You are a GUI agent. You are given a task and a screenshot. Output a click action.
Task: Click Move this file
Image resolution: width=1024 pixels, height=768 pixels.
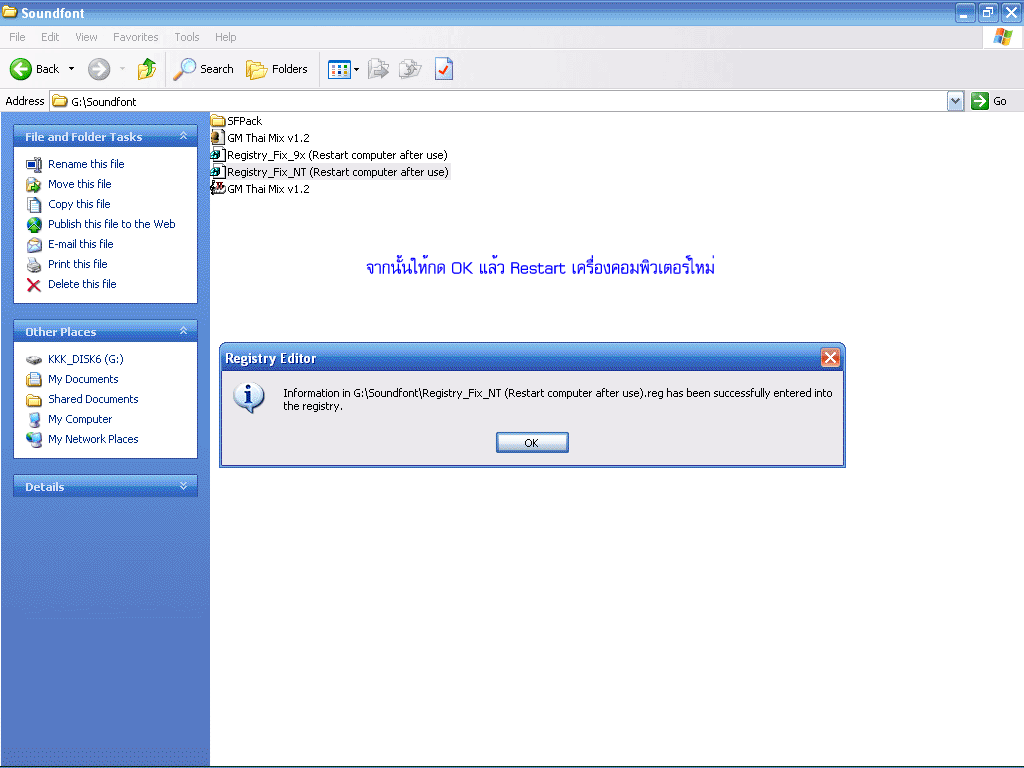80,184
